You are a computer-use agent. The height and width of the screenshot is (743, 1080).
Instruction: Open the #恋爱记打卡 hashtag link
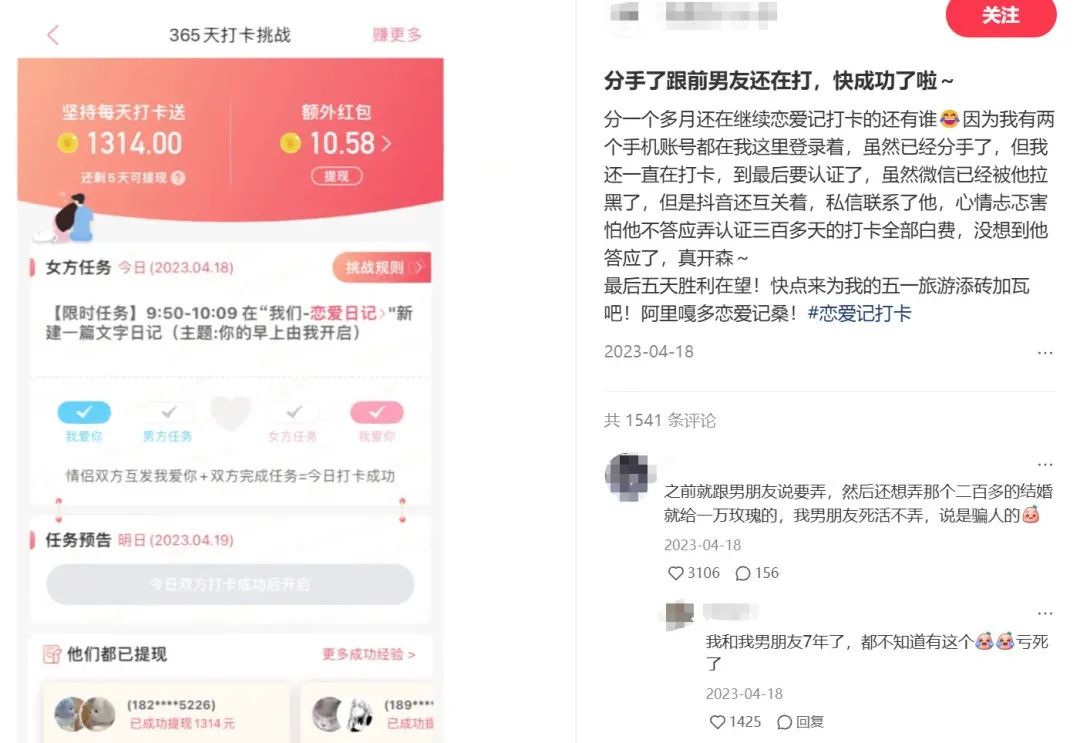pos(859,314)
